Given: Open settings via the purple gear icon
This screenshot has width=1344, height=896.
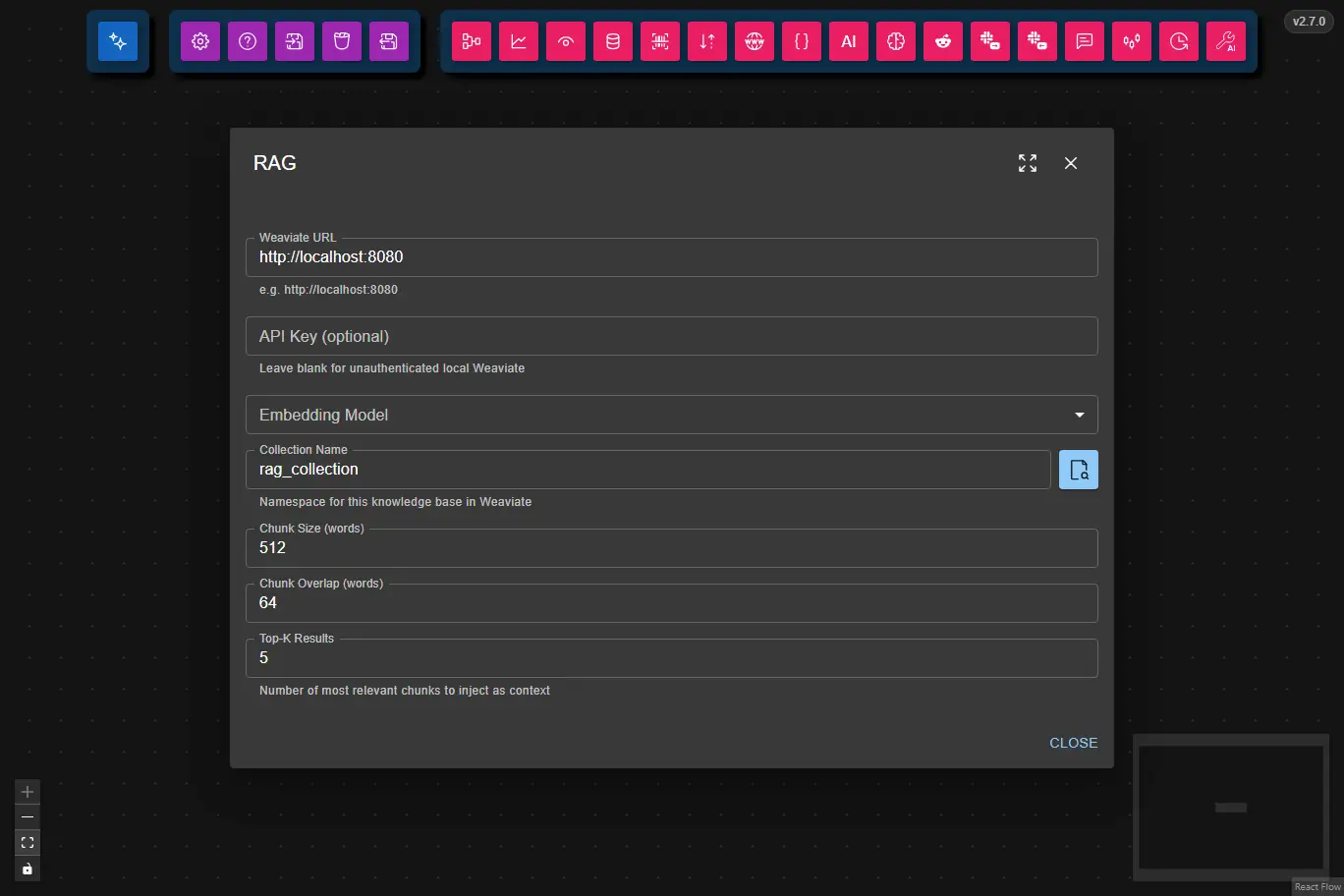Looking at the screenshot, I should point(200,41).
